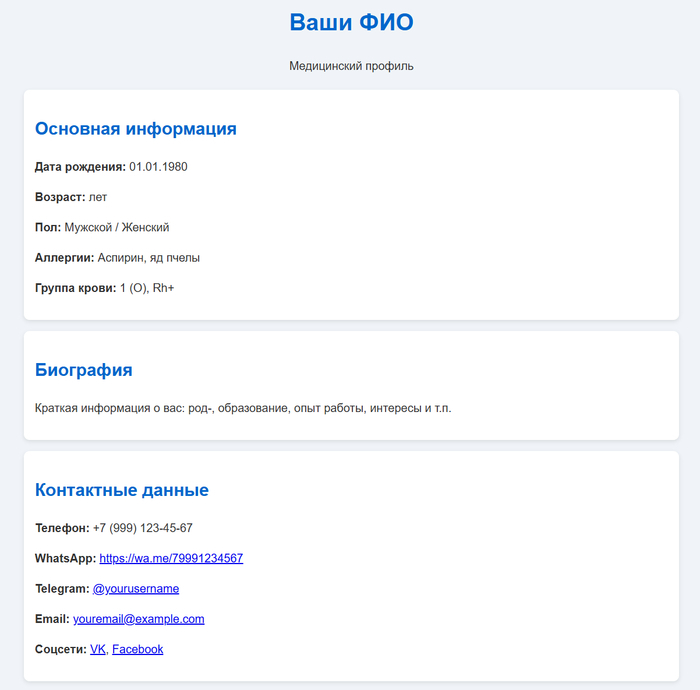
Task: Click the phone number +7 (999) 123-45-67
Action: [142, 528]
